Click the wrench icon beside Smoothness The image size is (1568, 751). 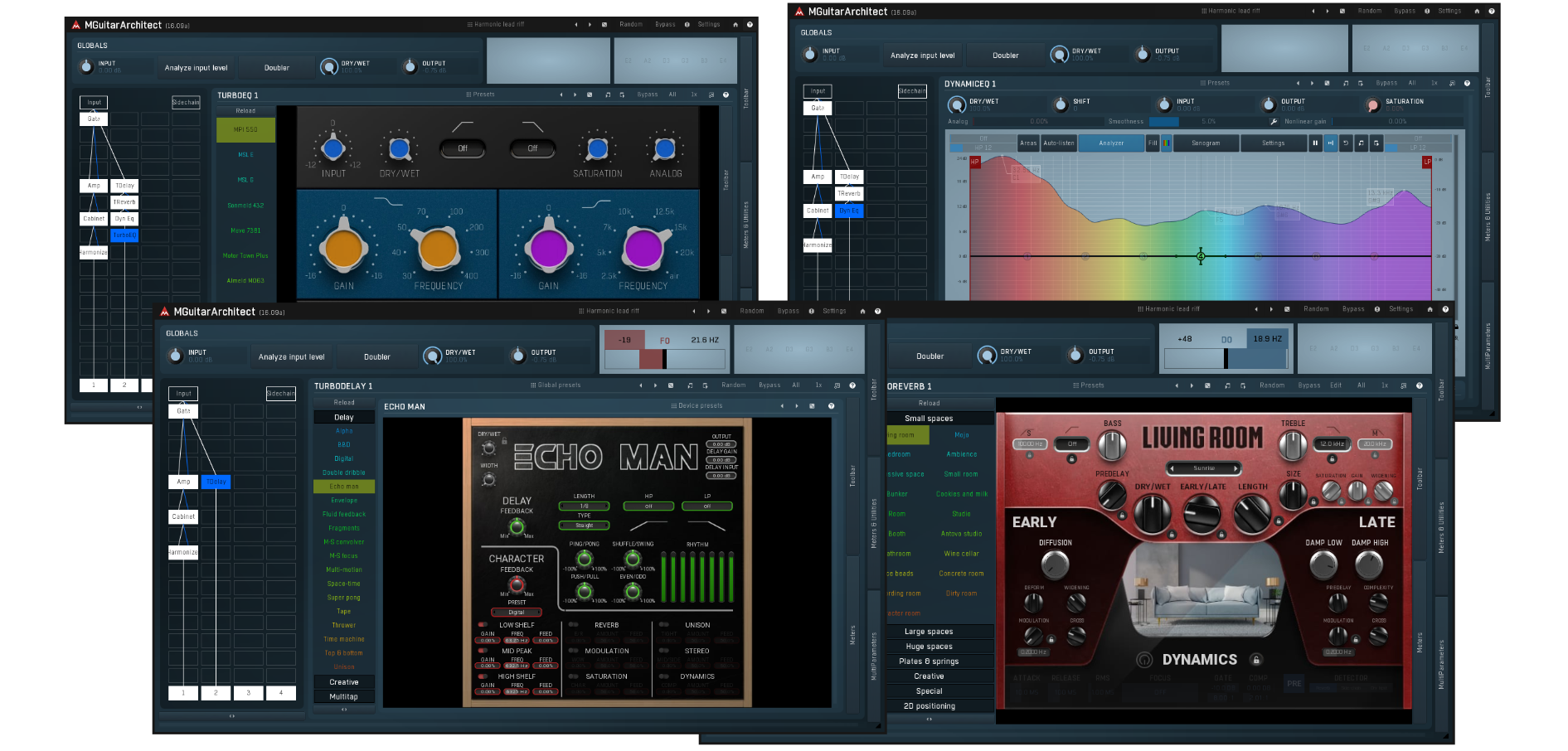pyautogui.click(x=1274, y=122)
